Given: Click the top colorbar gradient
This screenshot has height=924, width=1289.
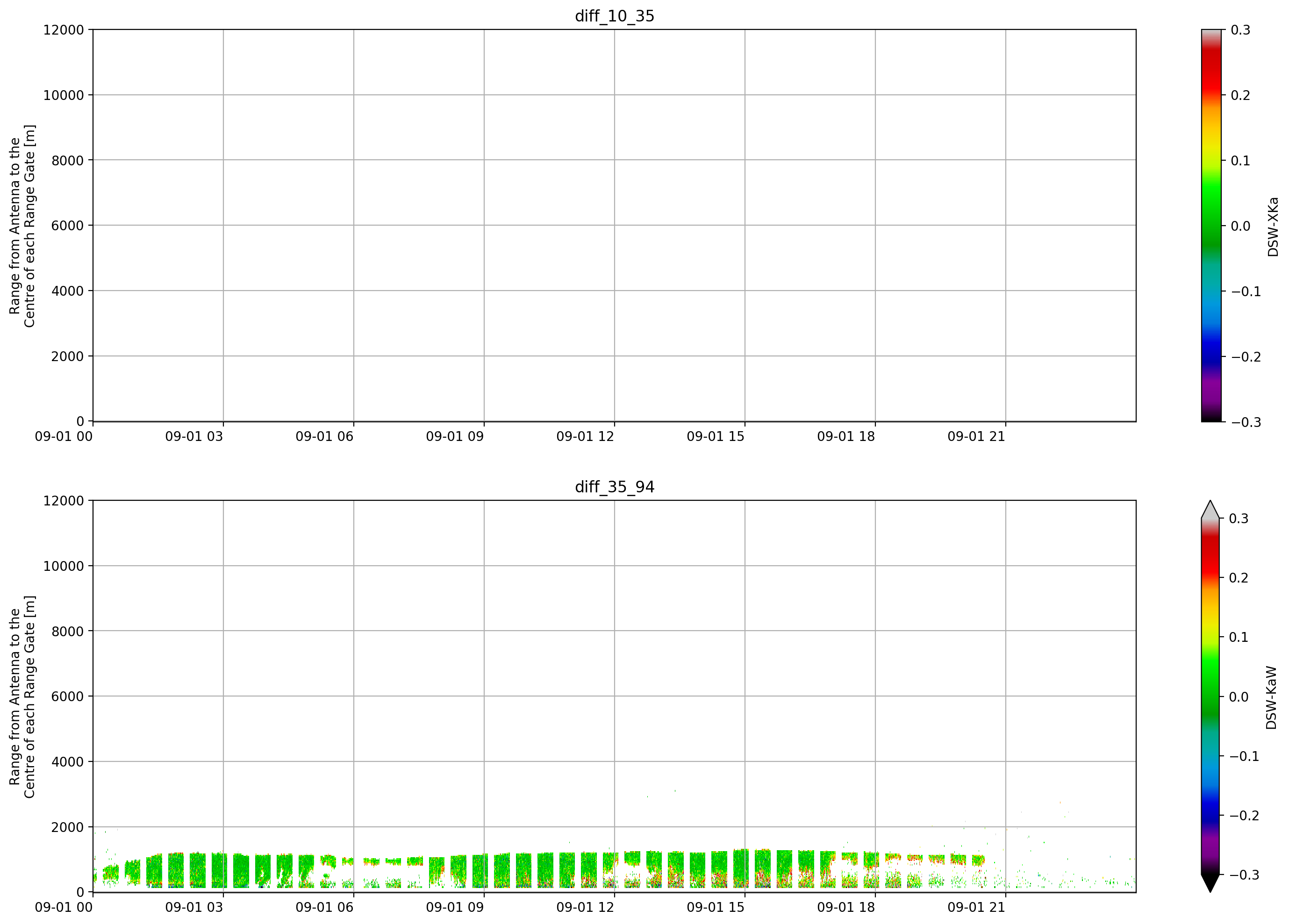Looking at the screenshot, I should (x=1211, y=226).
